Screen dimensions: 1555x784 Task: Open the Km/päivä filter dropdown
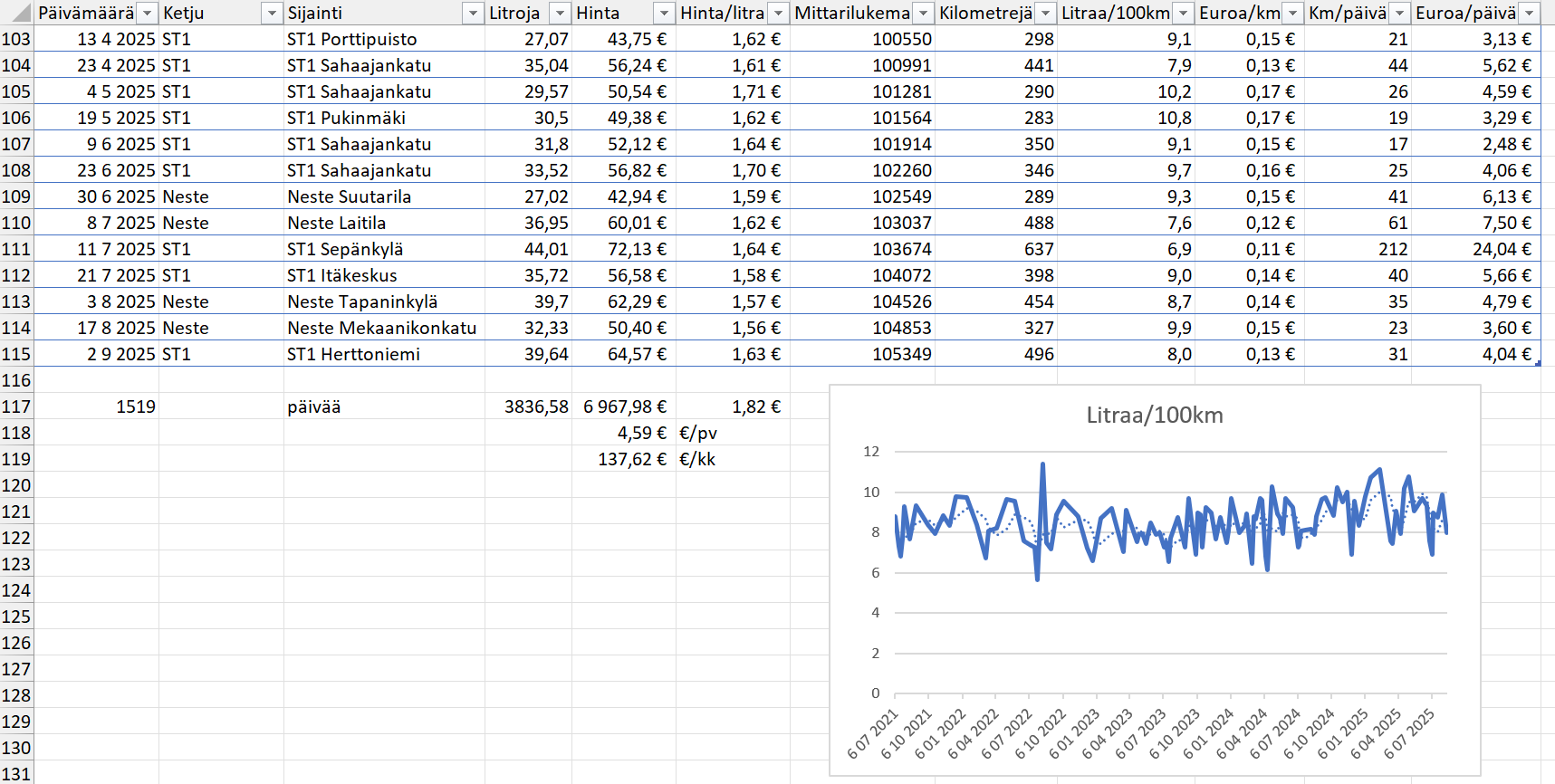1399,14
